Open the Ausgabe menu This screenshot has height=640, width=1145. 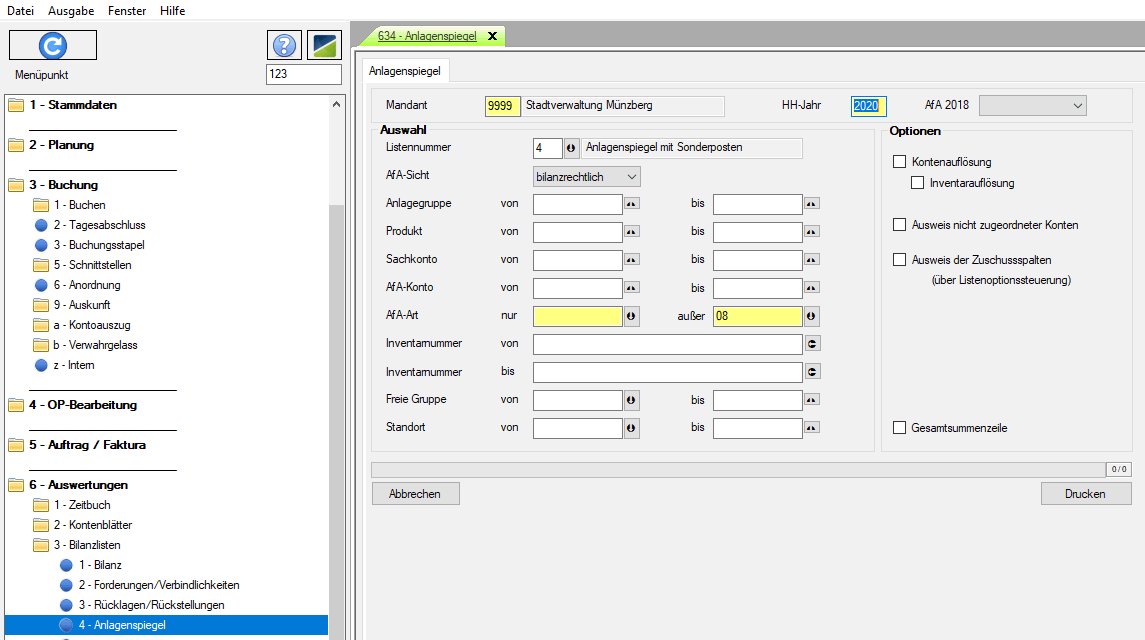69,10
